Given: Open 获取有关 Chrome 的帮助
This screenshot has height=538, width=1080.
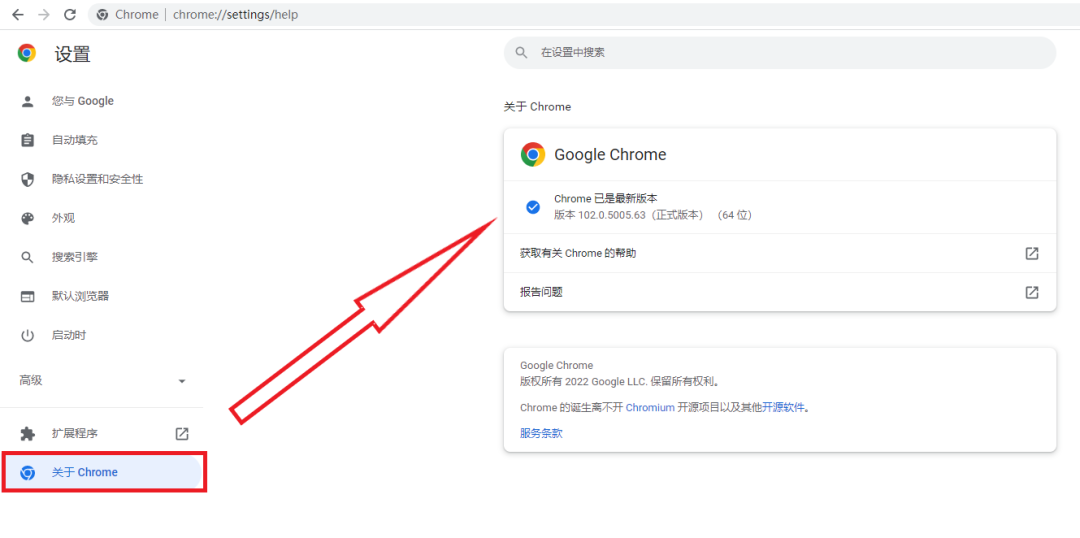Looking at the screenshot, I should click(780, 254).
